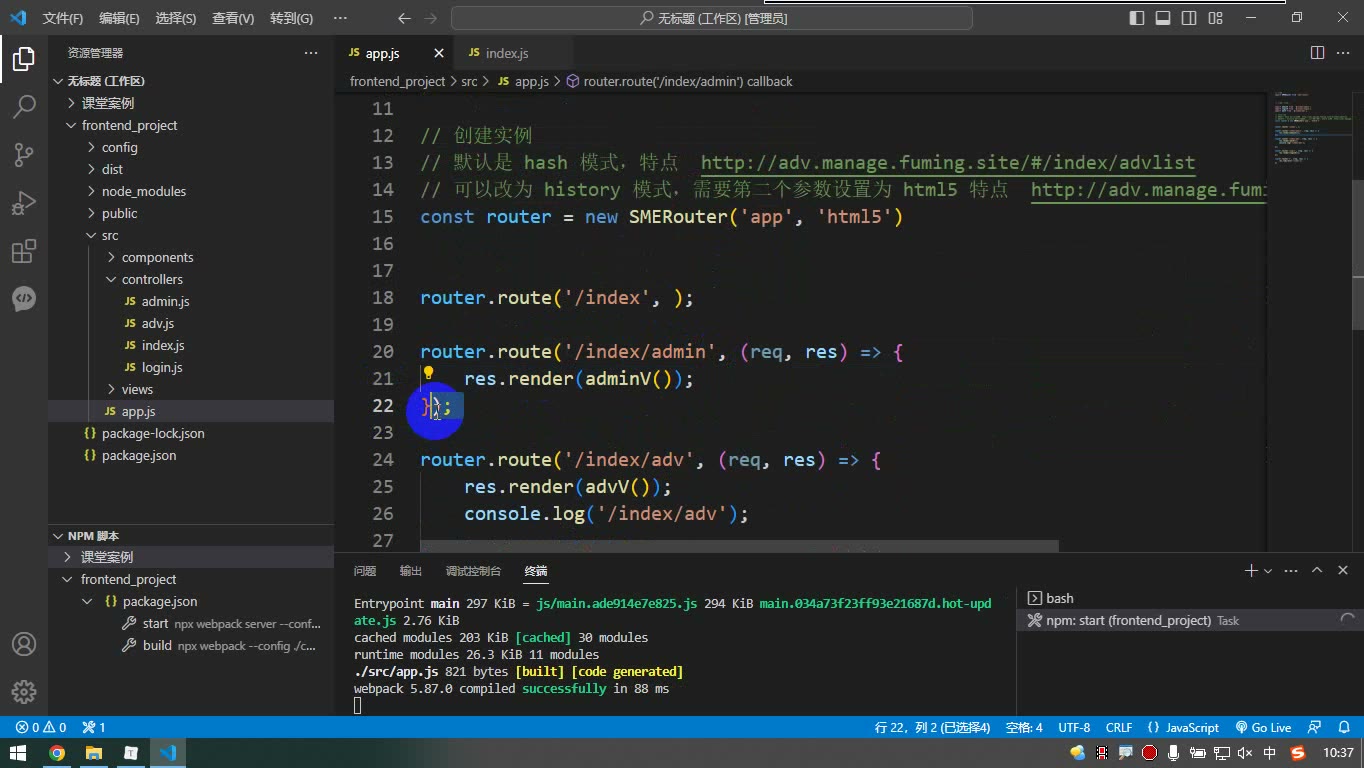Click Go Live in status bar

tap(1263, 727)
